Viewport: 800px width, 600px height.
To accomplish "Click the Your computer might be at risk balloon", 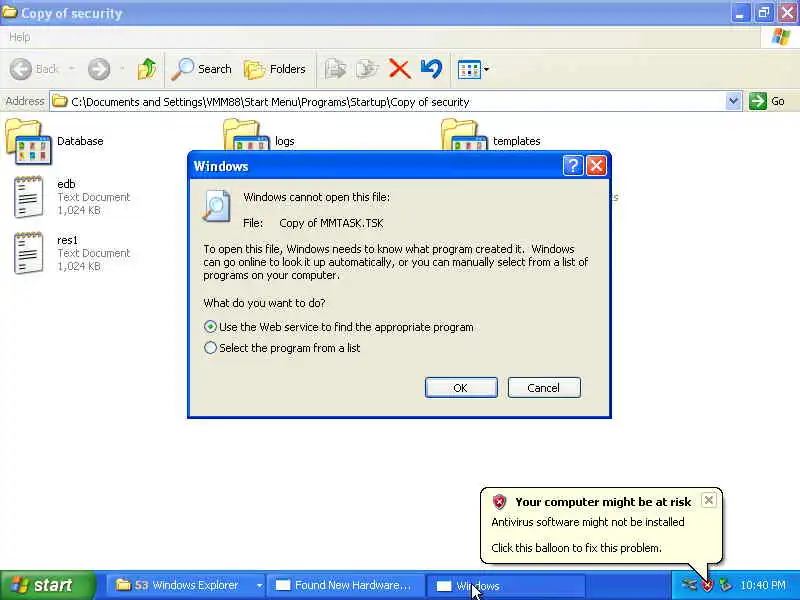I will click(602, 526).
